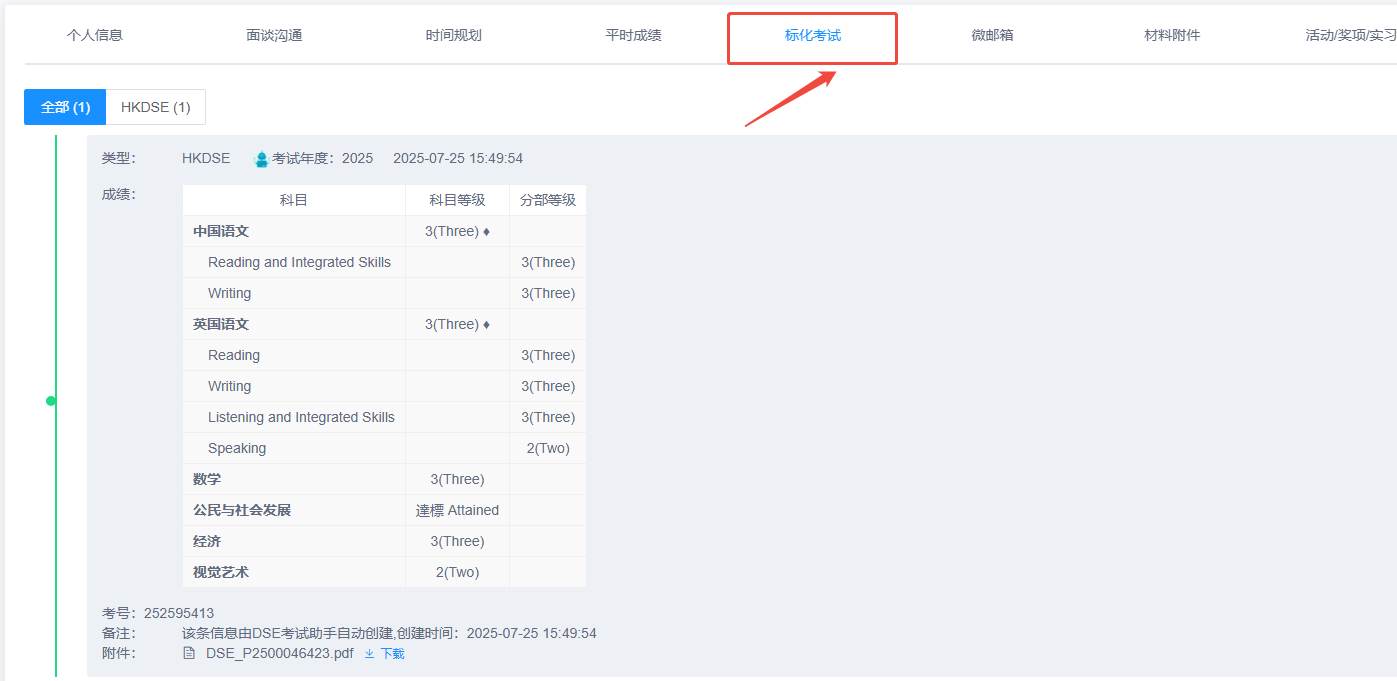Click the 下载 link for the attachment
Viewport: 1397px width, 681px height.
pyautogui.click(x=392, y=654)
